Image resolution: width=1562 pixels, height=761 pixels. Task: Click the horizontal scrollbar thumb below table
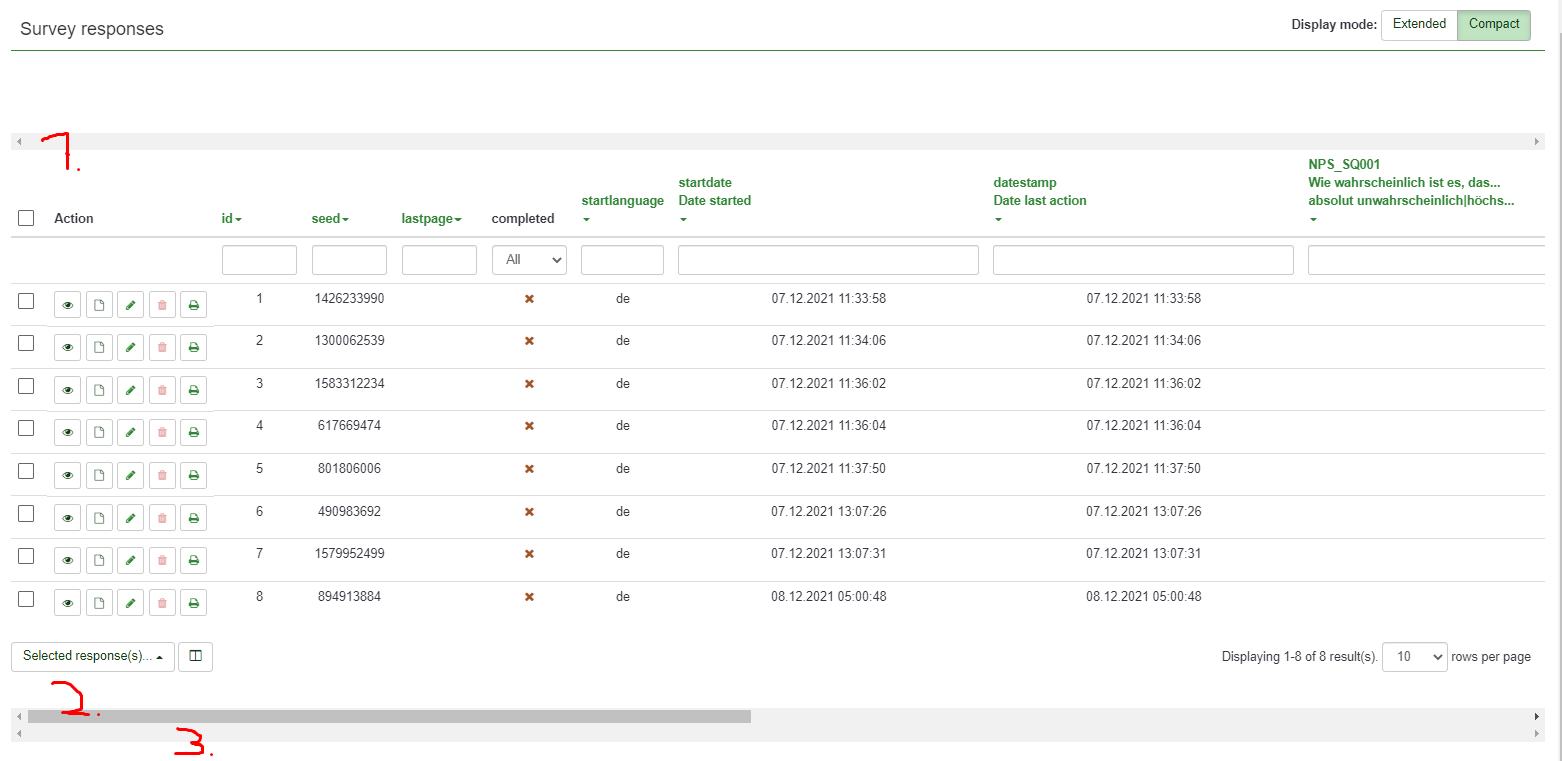click(389, 716)
